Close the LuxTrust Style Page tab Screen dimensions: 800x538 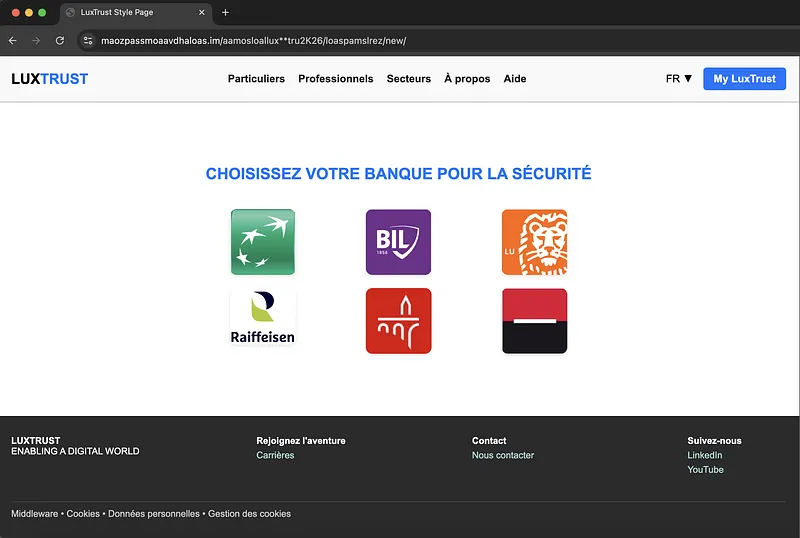pos(202,12)
